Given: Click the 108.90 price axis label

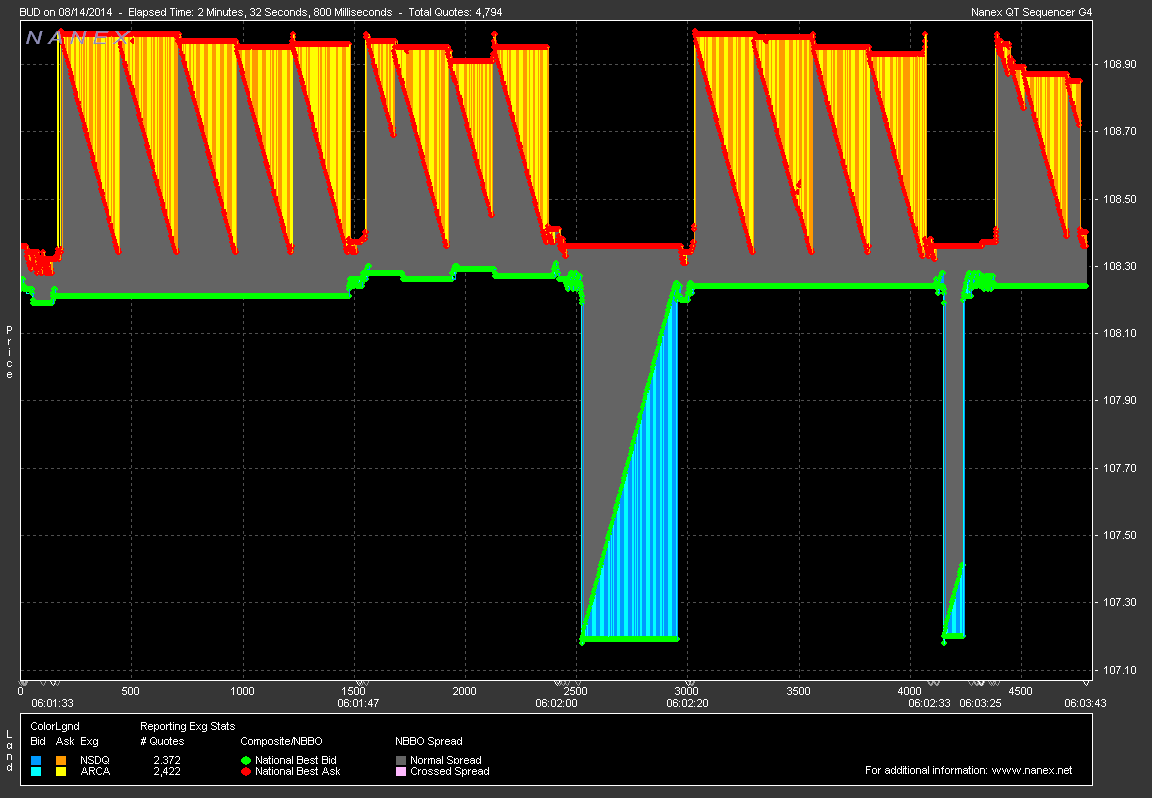Looking at the screenshot, I should 1120,65.
